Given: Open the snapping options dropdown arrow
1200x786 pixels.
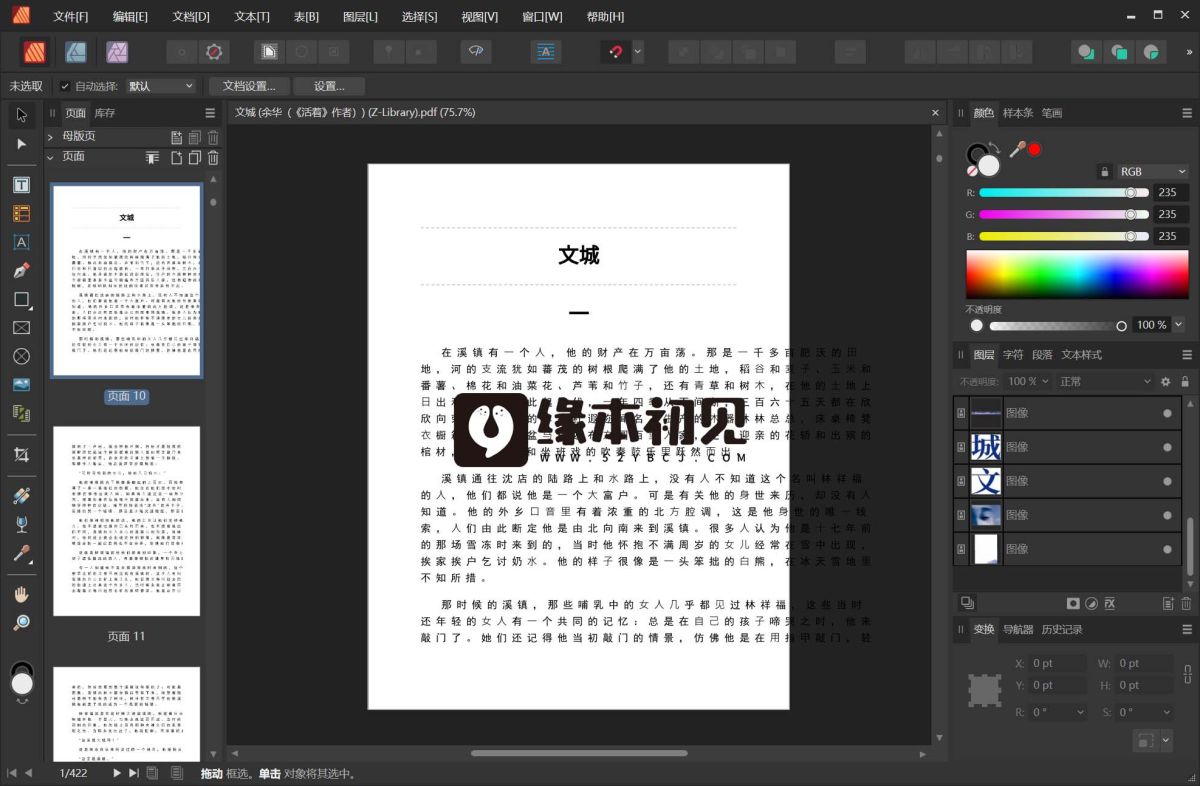Looking at the screenshot, I should point(638,51).
